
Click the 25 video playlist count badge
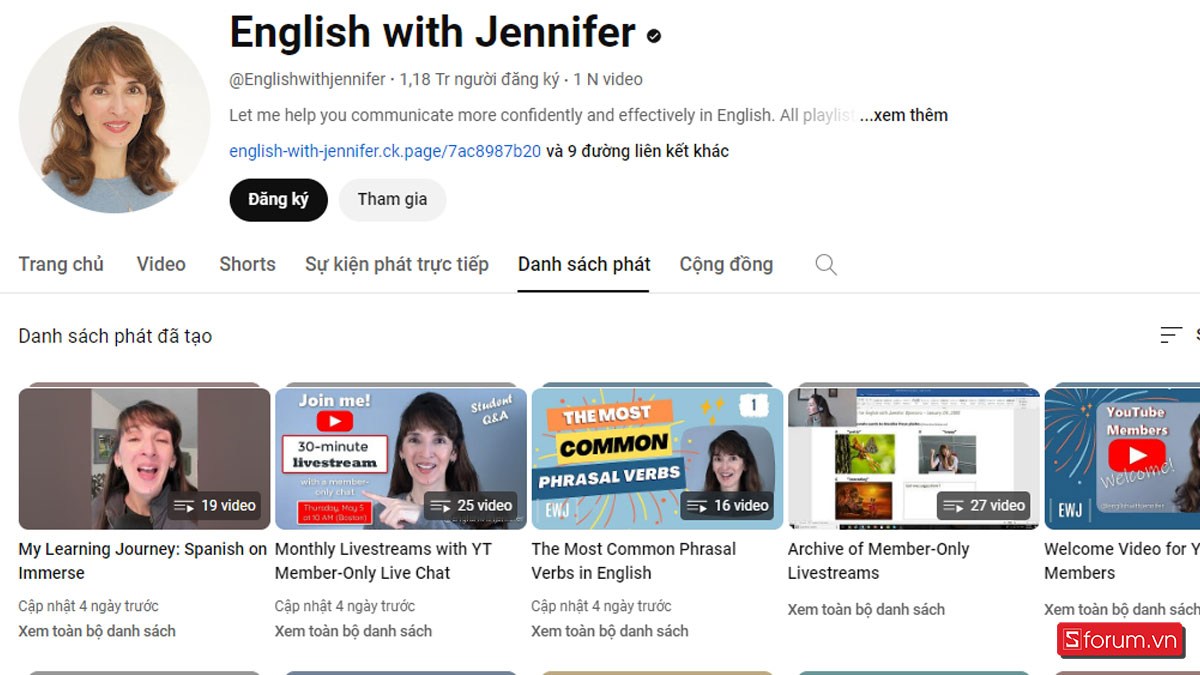coord(471,505)
